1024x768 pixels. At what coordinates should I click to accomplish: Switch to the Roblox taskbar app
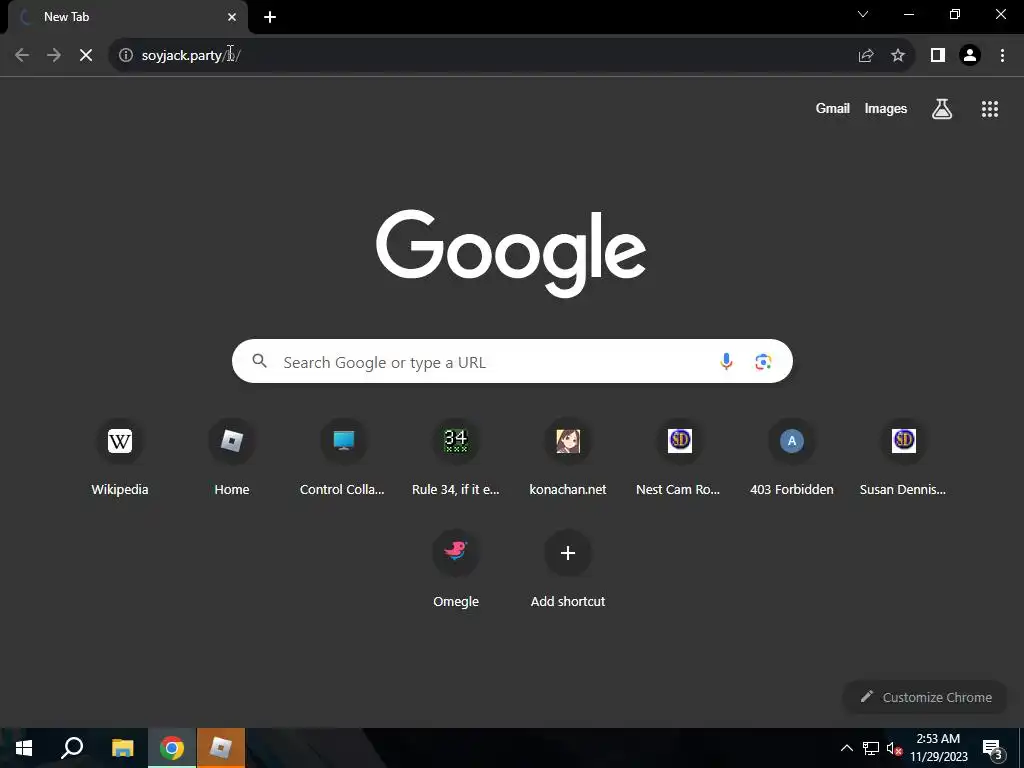pos(221,748)
